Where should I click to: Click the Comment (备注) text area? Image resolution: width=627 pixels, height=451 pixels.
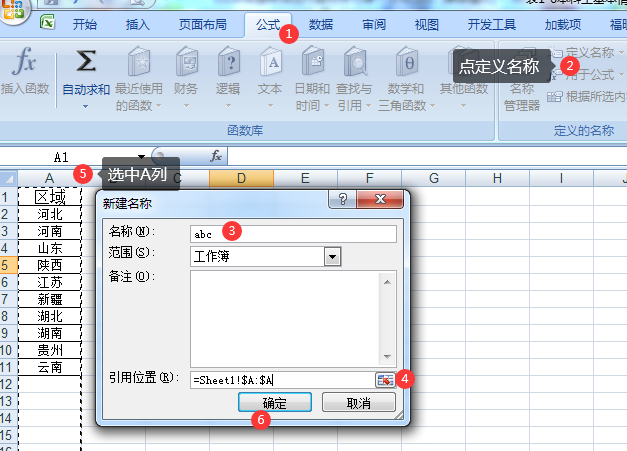285,316
